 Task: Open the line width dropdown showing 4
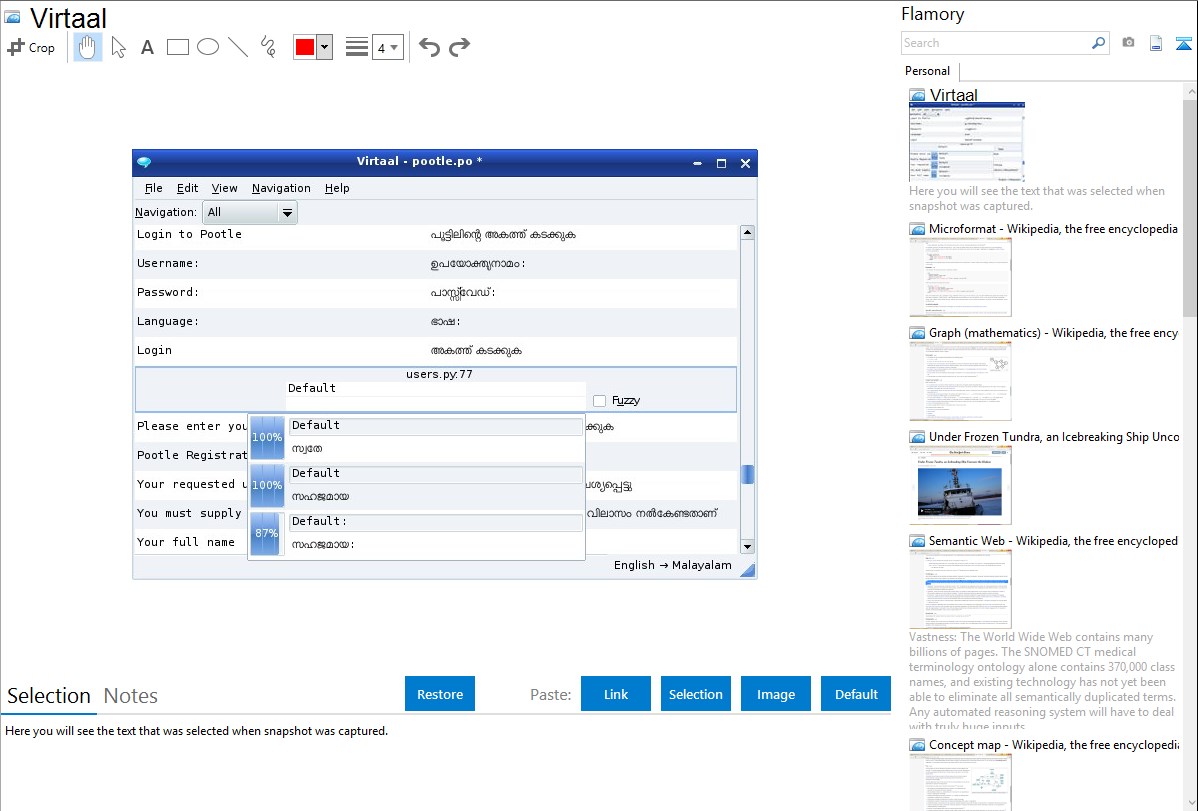pos(388,47)
